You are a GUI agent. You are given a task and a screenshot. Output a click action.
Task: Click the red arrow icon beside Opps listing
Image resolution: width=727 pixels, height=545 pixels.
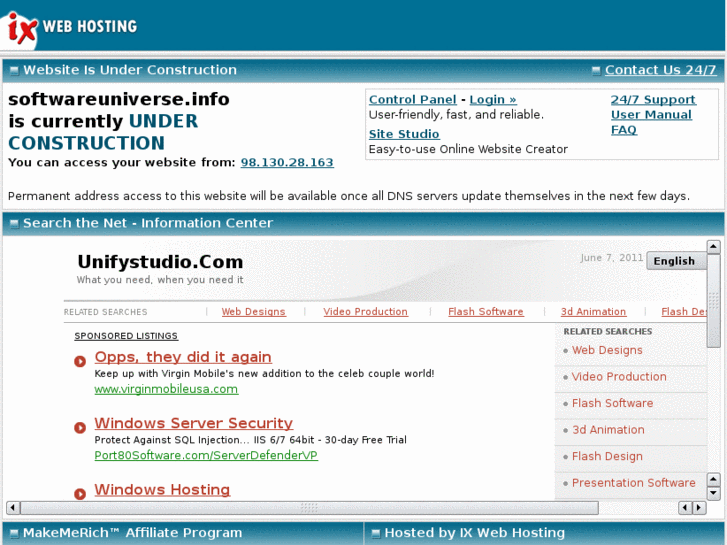pos(80,361)
